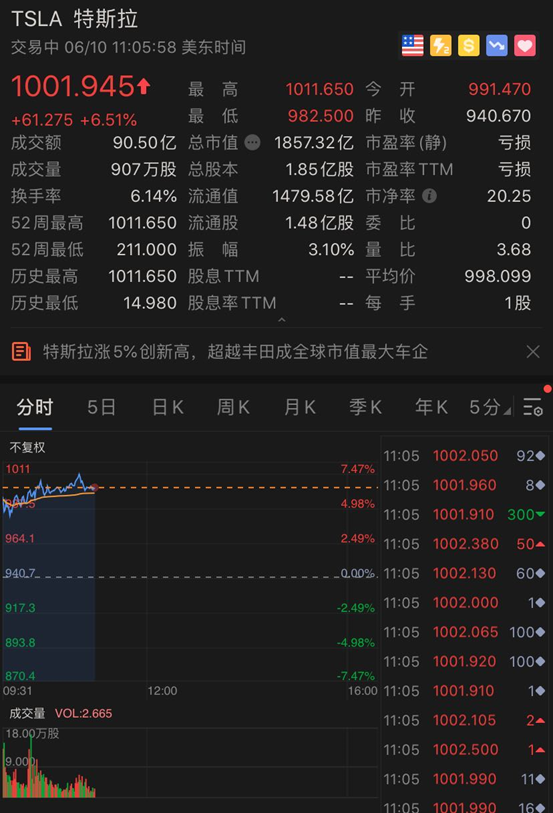Switch to the 周K tab
Screen dimensions: 553x813
233,408
